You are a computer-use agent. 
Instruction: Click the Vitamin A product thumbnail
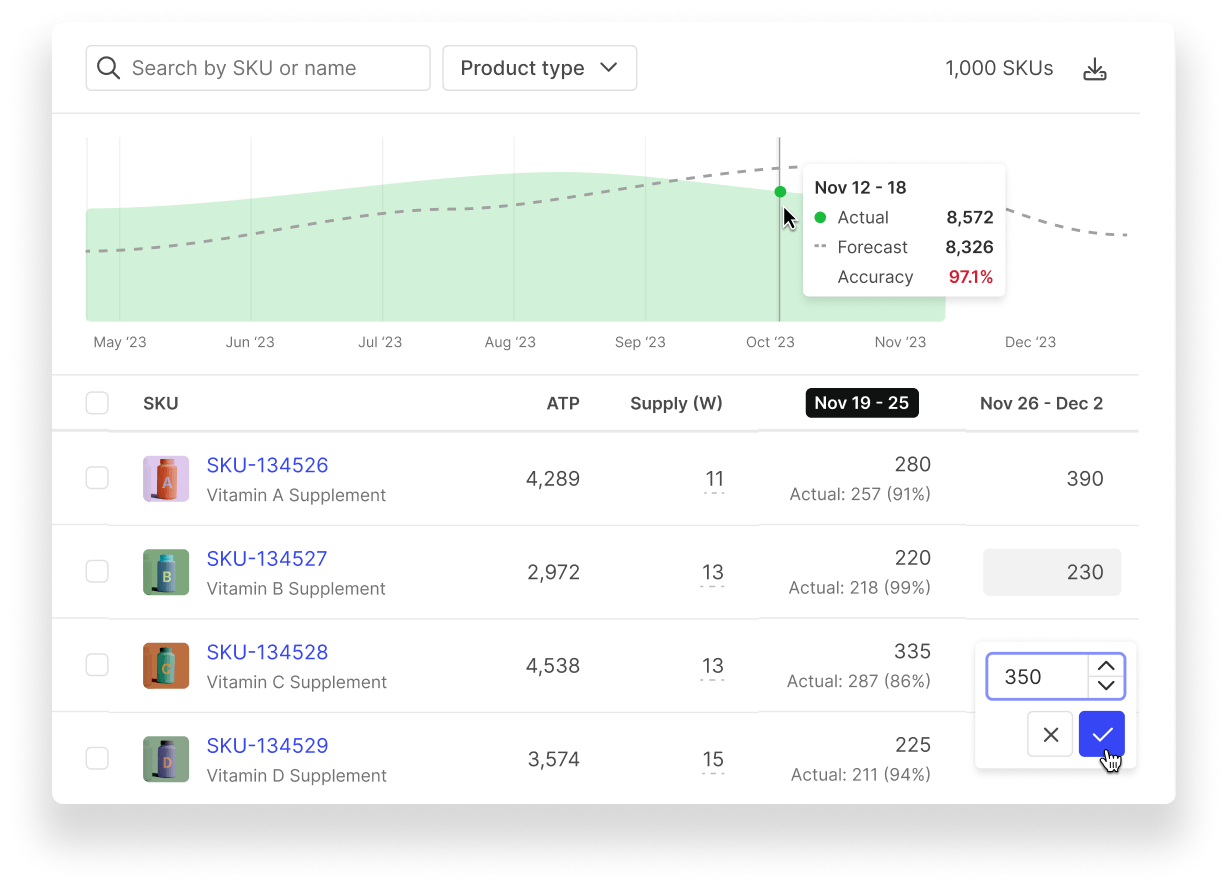pos(166,479)
